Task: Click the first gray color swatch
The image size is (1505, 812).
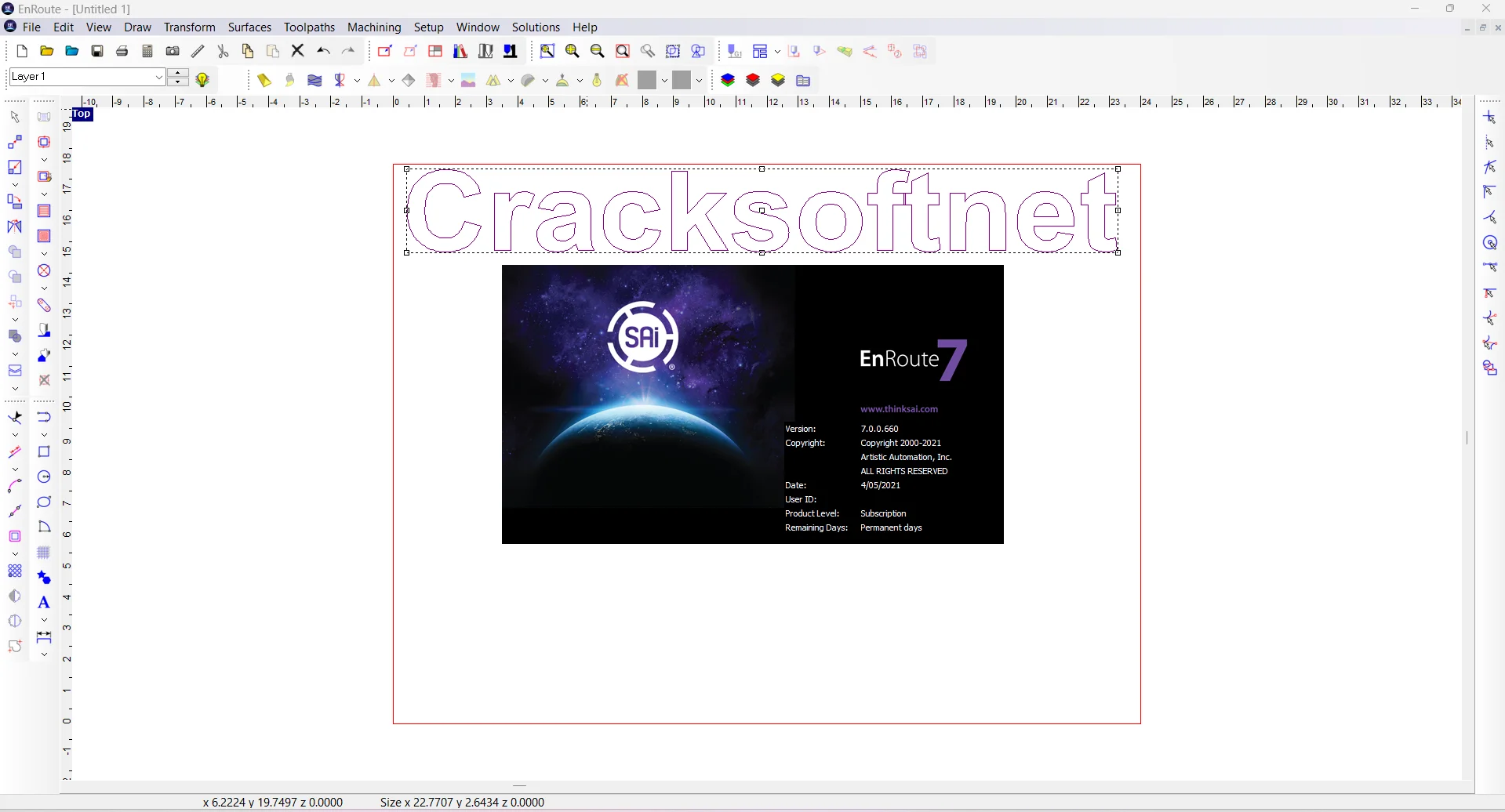Action: [647, 80]
